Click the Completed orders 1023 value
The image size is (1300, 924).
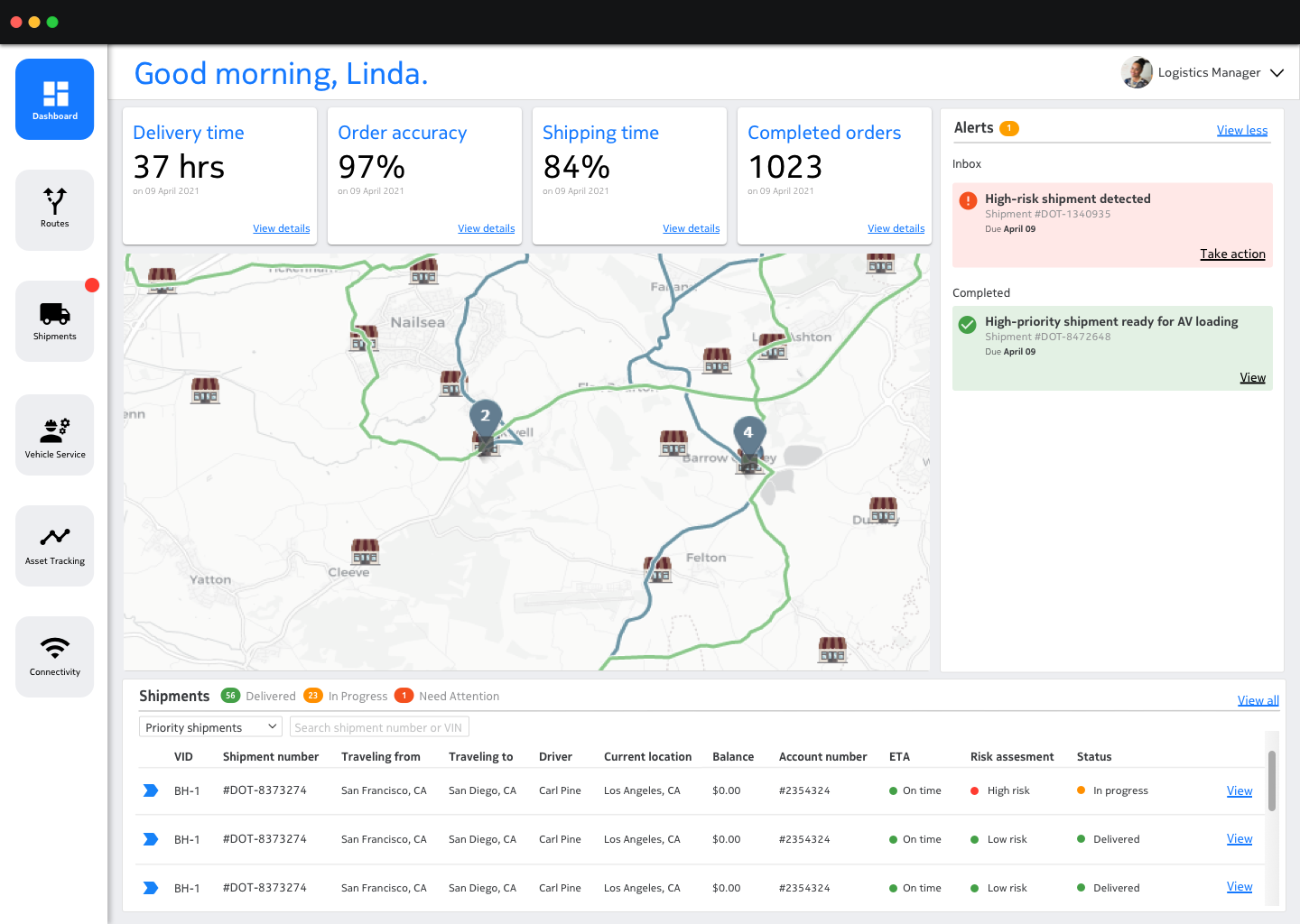coord(785,167)
